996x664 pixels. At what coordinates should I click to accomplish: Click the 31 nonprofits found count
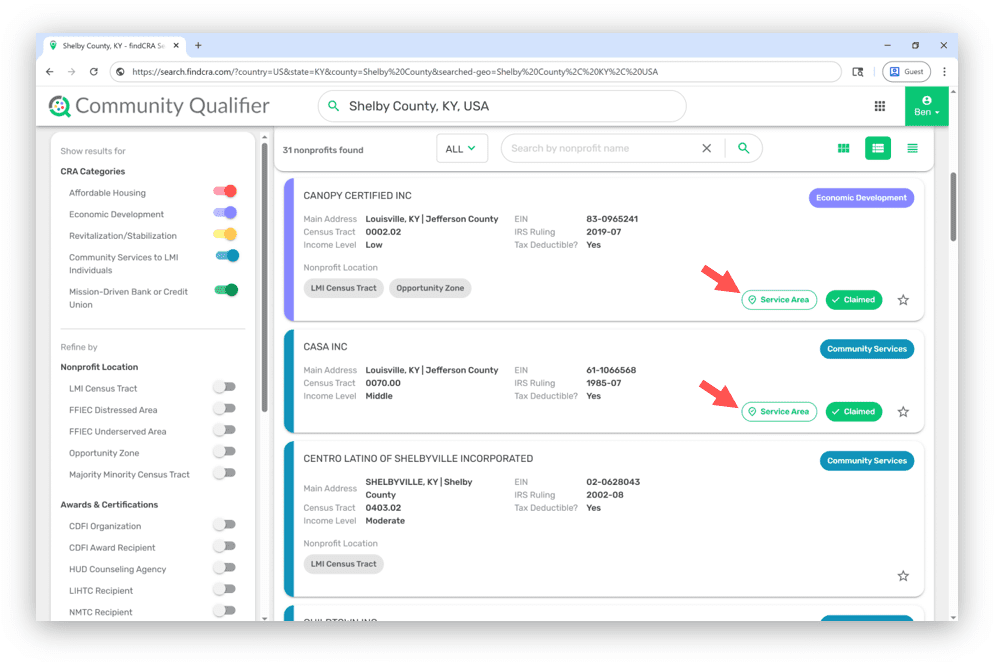coord(323,150)
